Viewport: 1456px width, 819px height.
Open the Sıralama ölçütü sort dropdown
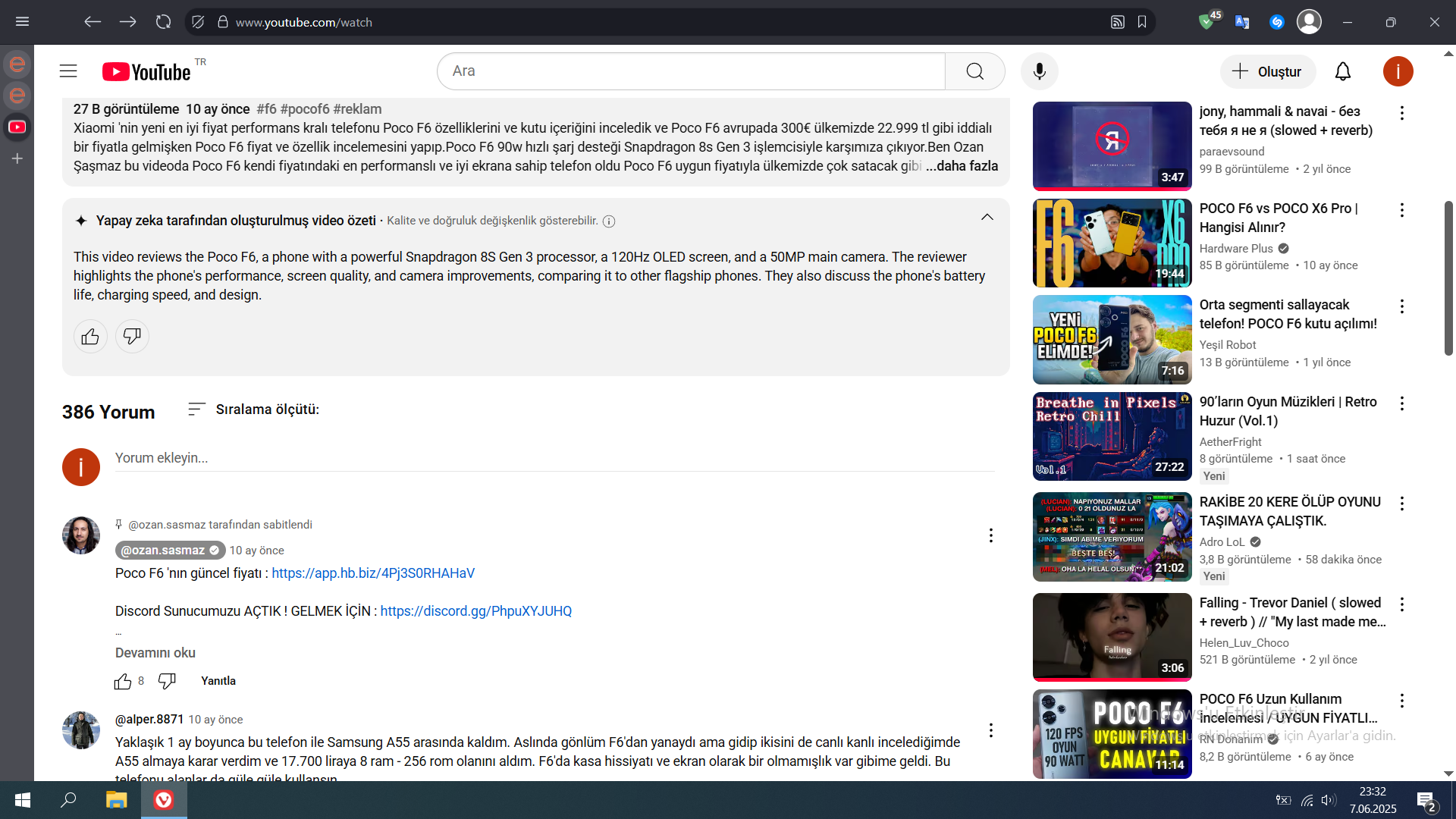click(x=253, y=409)
